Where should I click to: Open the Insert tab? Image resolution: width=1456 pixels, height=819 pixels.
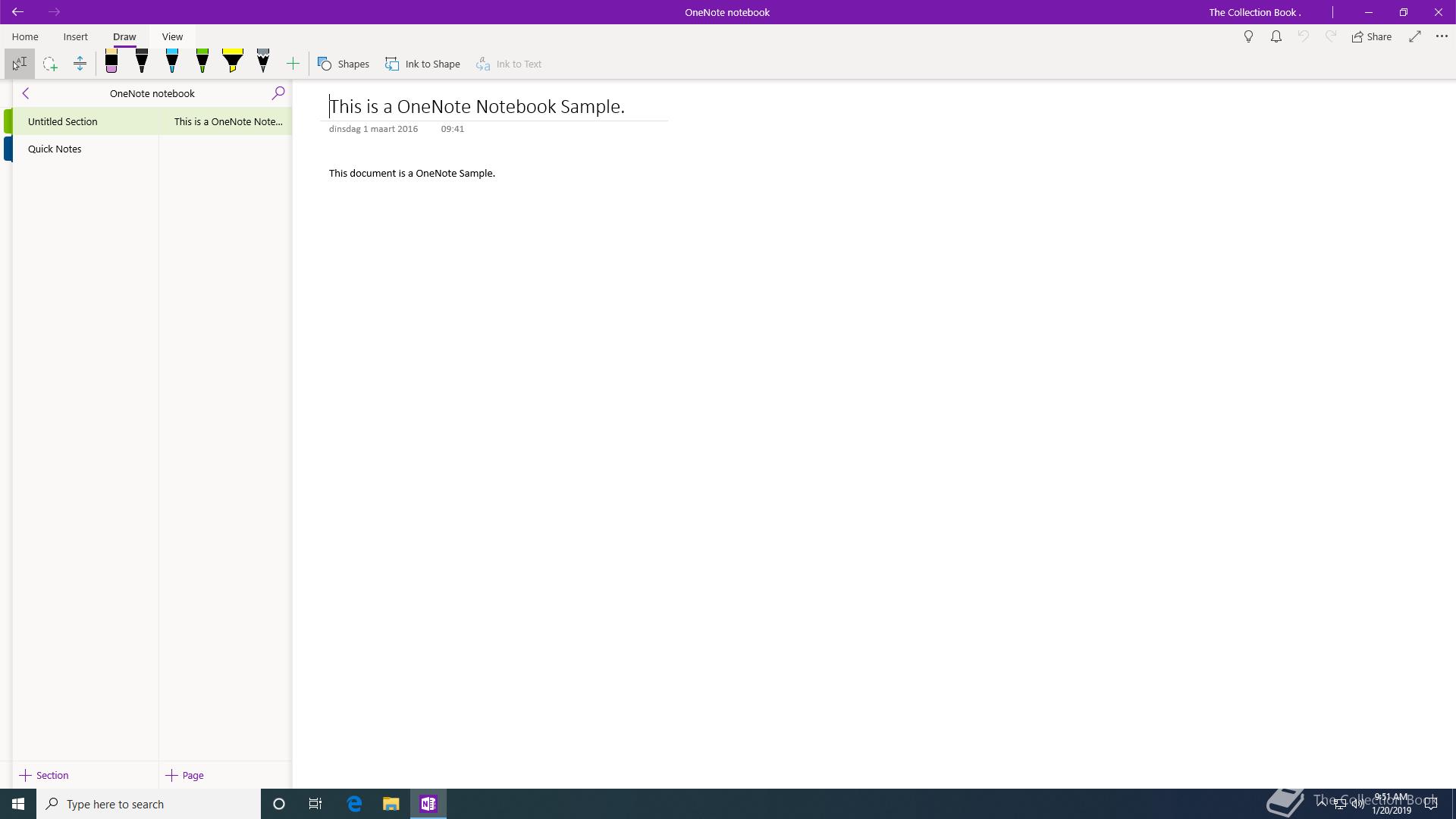(76, 36)
